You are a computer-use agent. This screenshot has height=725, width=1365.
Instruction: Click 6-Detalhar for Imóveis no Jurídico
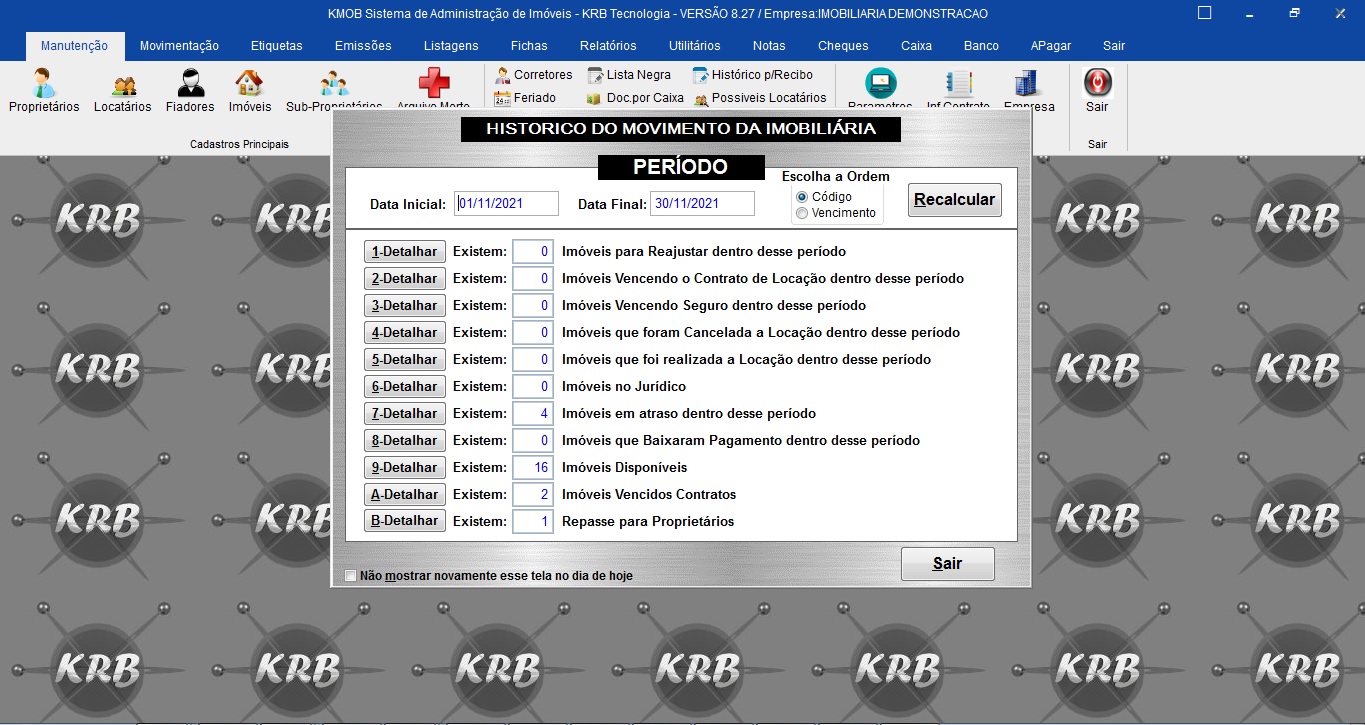(405, 387)
